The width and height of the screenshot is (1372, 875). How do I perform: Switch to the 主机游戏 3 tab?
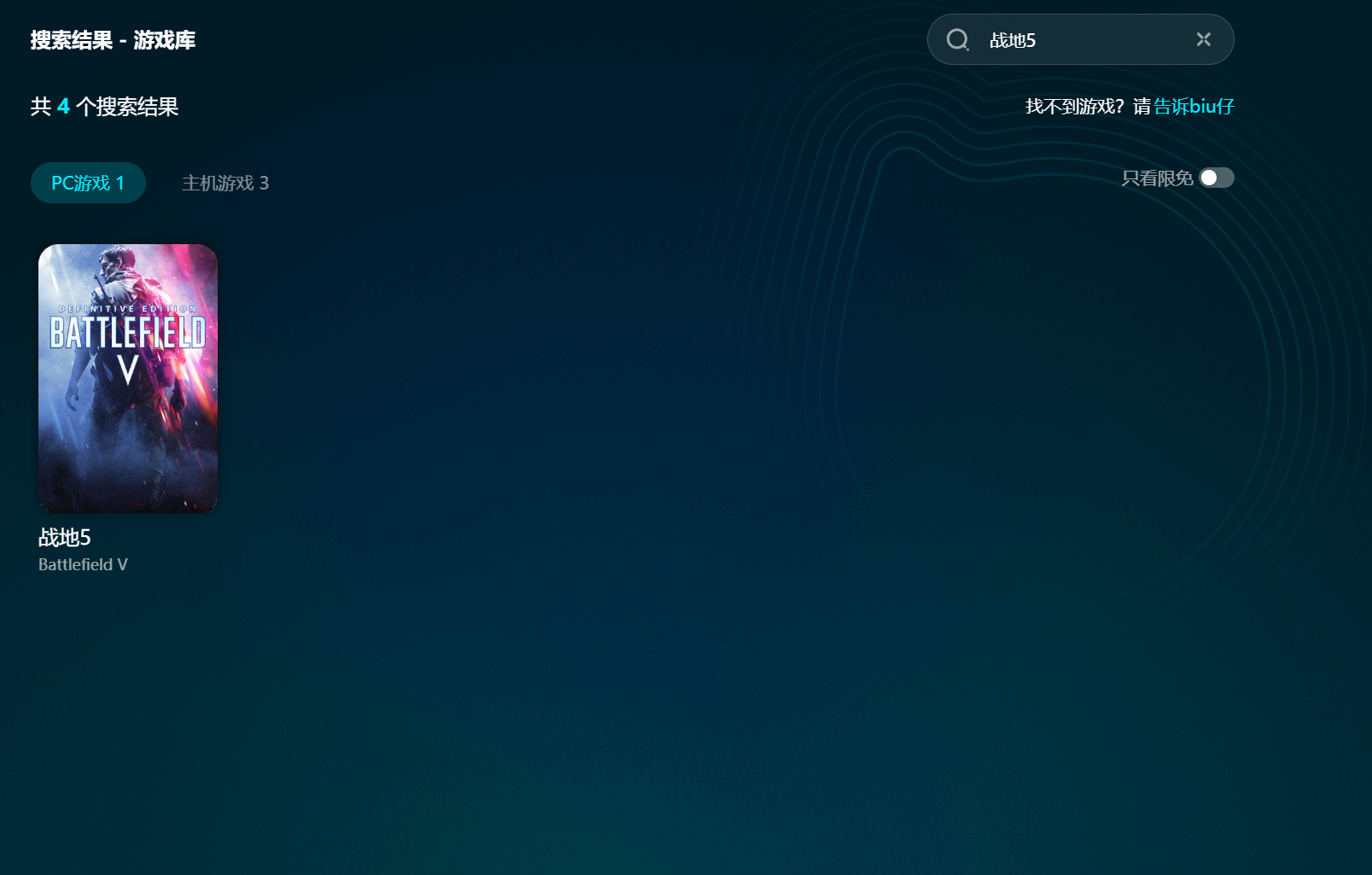pos(225,183)
